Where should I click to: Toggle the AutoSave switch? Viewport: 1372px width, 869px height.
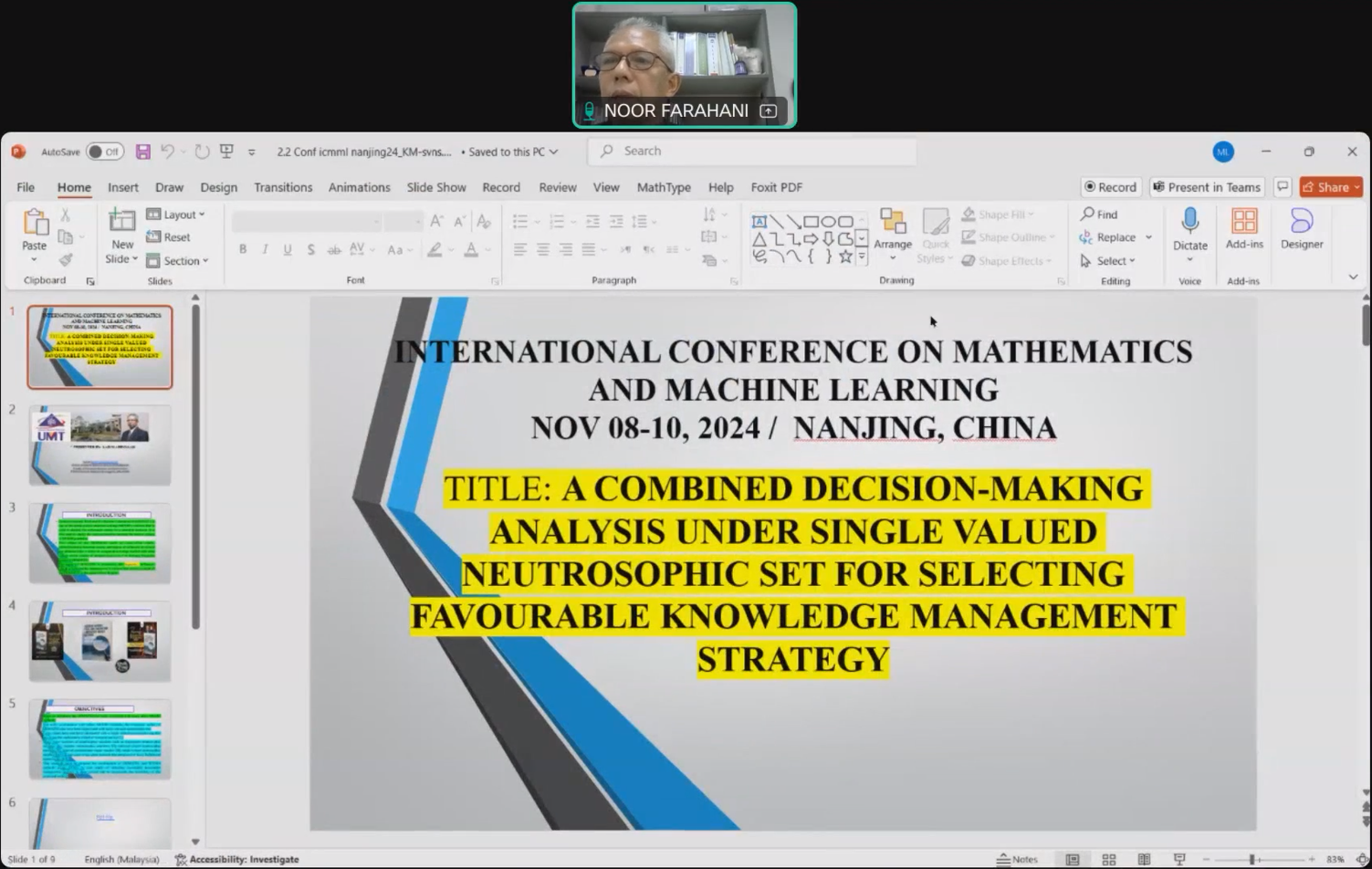point(105,152)
